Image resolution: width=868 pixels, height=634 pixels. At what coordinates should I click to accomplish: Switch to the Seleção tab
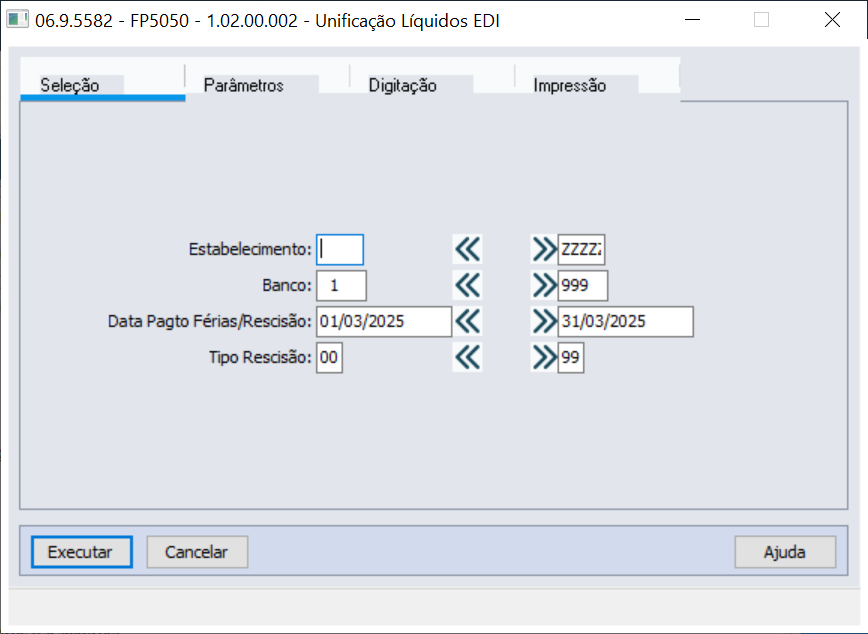(102, 81)
